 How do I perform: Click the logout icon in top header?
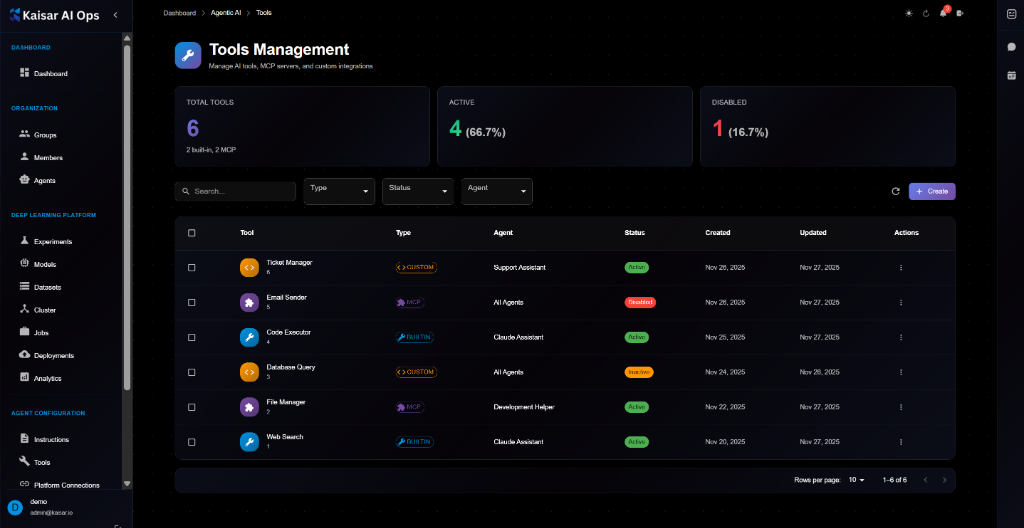coord(960,13)
